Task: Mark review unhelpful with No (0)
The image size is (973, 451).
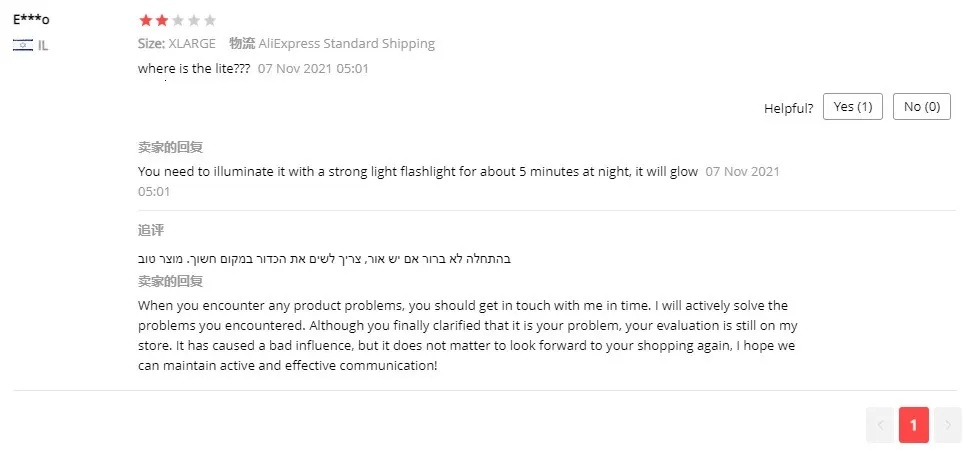Action: pyautogui.click(x=921, y=107)
